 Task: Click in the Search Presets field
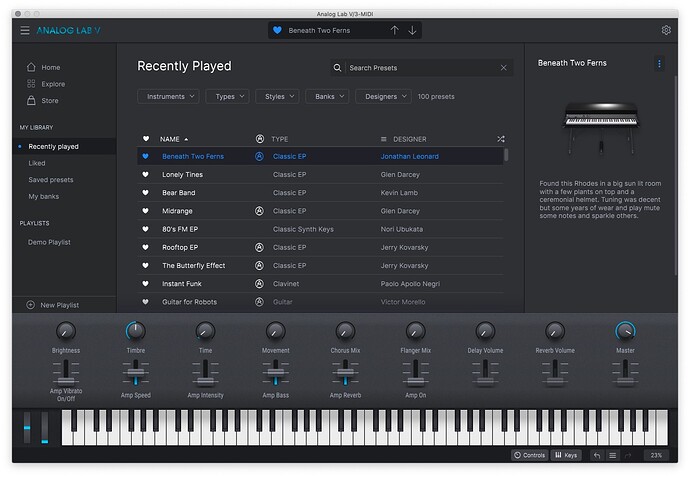click(x=422, y=68)
